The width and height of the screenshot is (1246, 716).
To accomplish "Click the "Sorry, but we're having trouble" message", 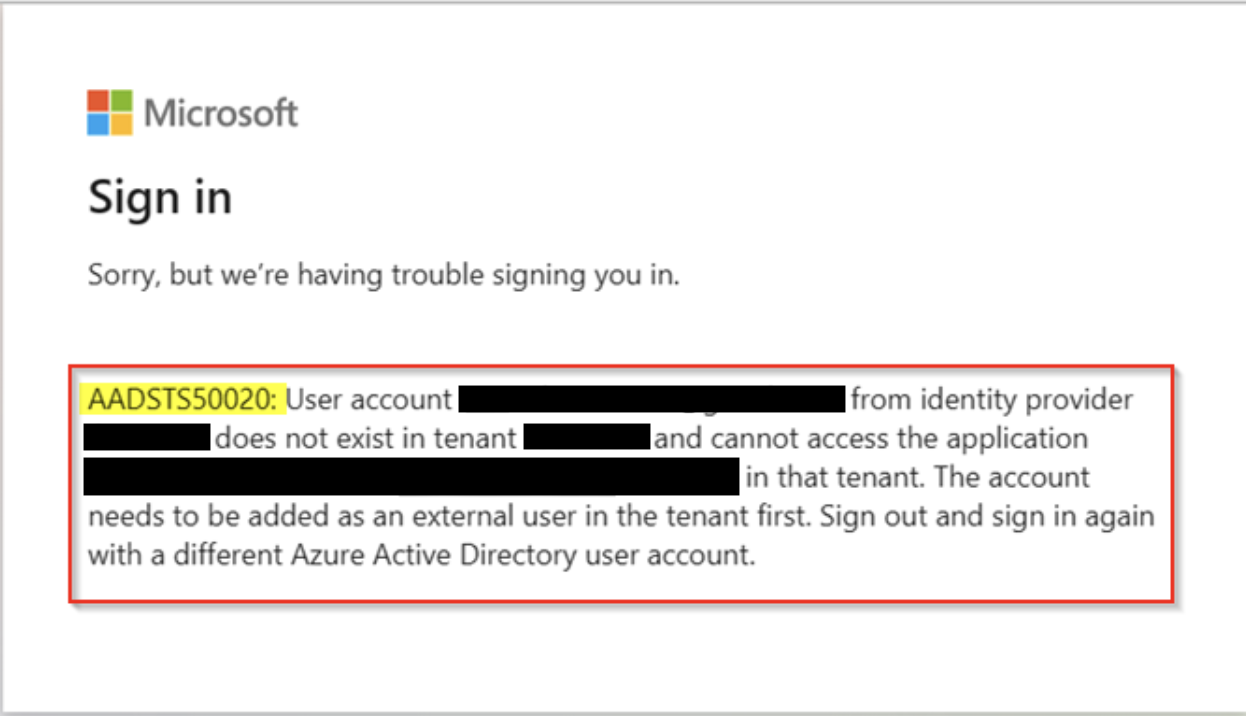I will (384, 275).
